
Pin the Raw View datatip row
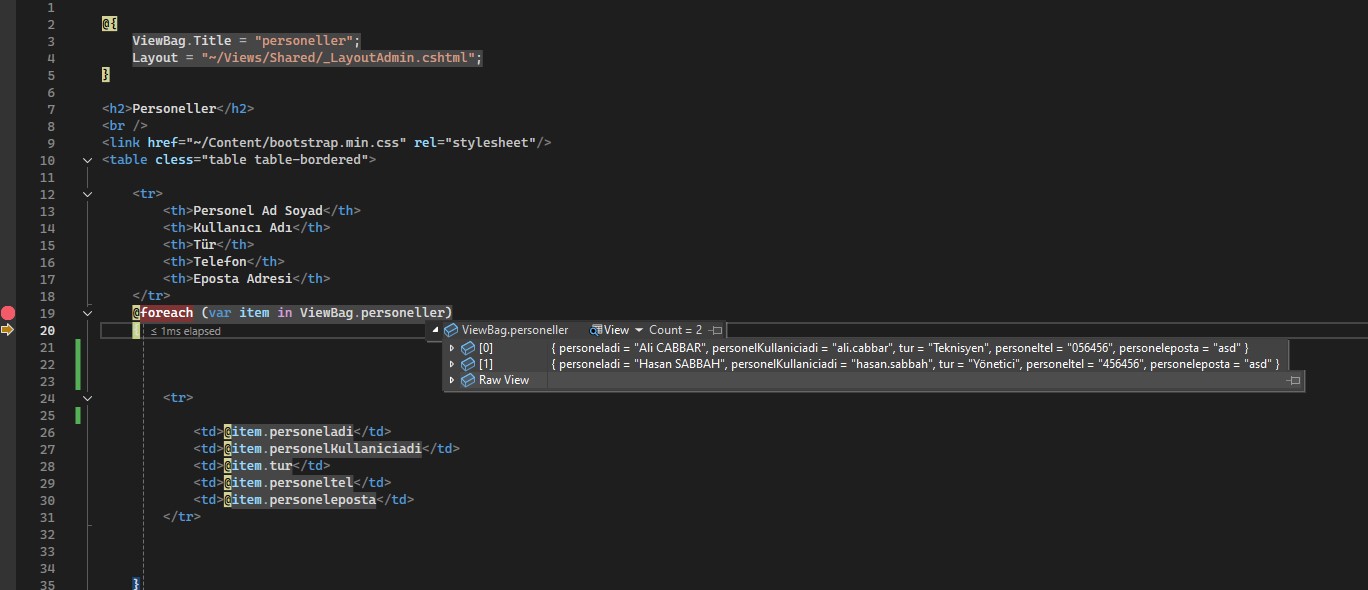pyautogui.click(x=1294, y=380)
